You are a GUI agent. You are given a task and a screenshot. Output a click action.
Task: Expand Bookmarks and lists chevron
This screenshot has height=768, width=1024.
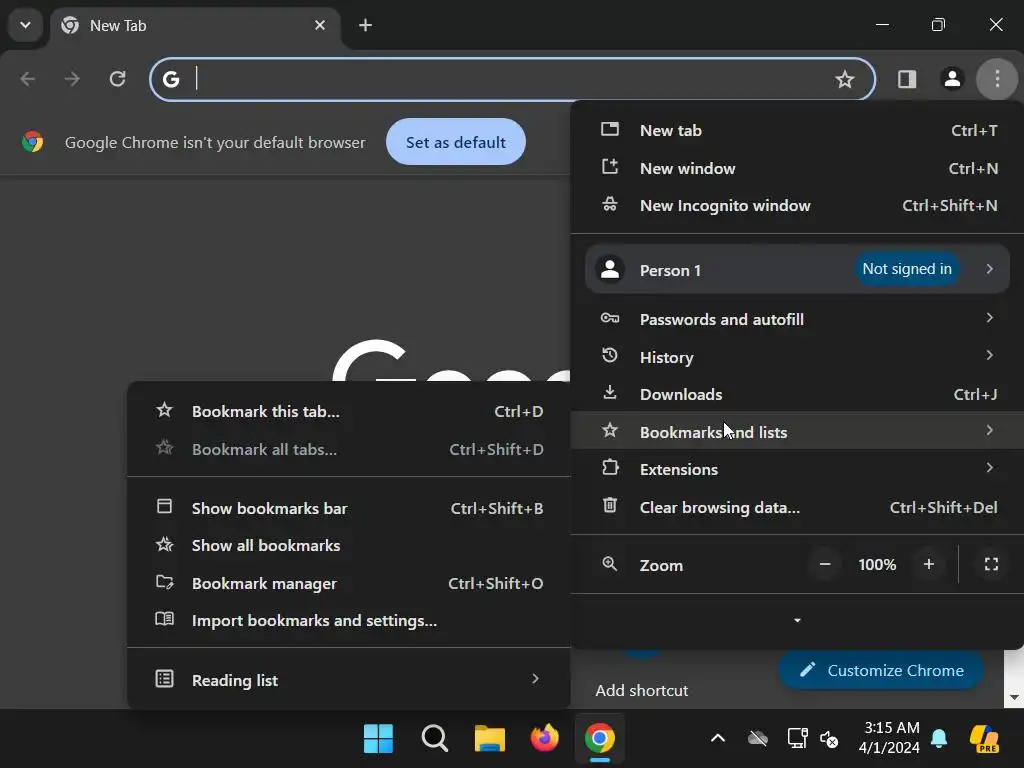pyautogui.click(x=989, y=430)
